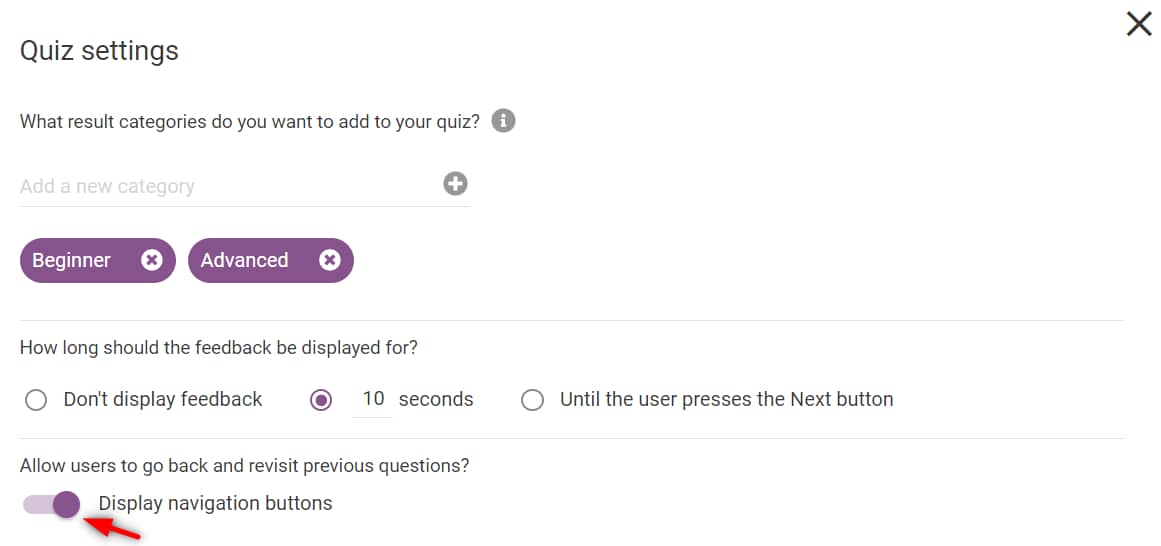This screenshot has width=1161, height=546.
Task: Click the feedback display duration question text
Action: pos(218,347)
